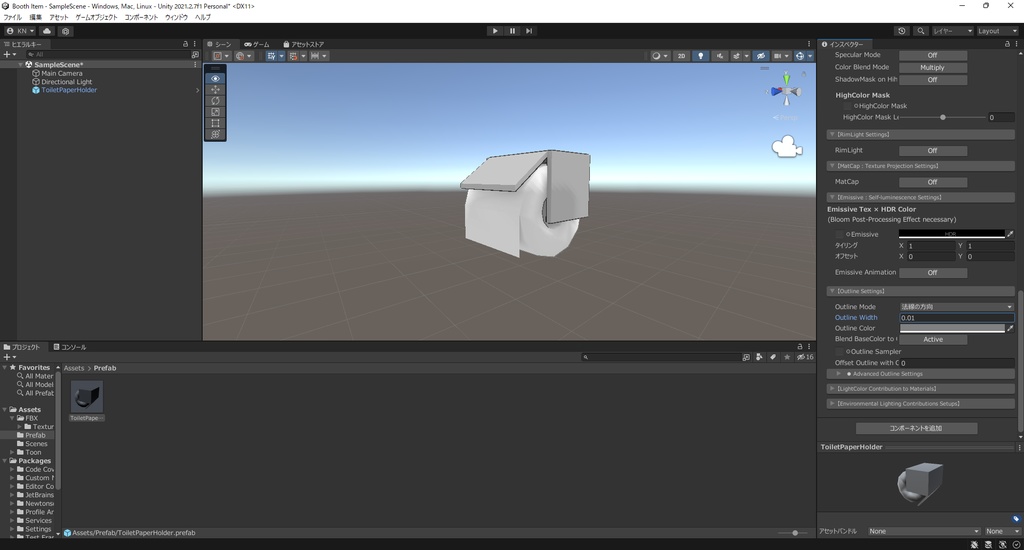Switch to the アセットストア tab
Viewport: 1024px width, 550px height.
tap(303, 44)
